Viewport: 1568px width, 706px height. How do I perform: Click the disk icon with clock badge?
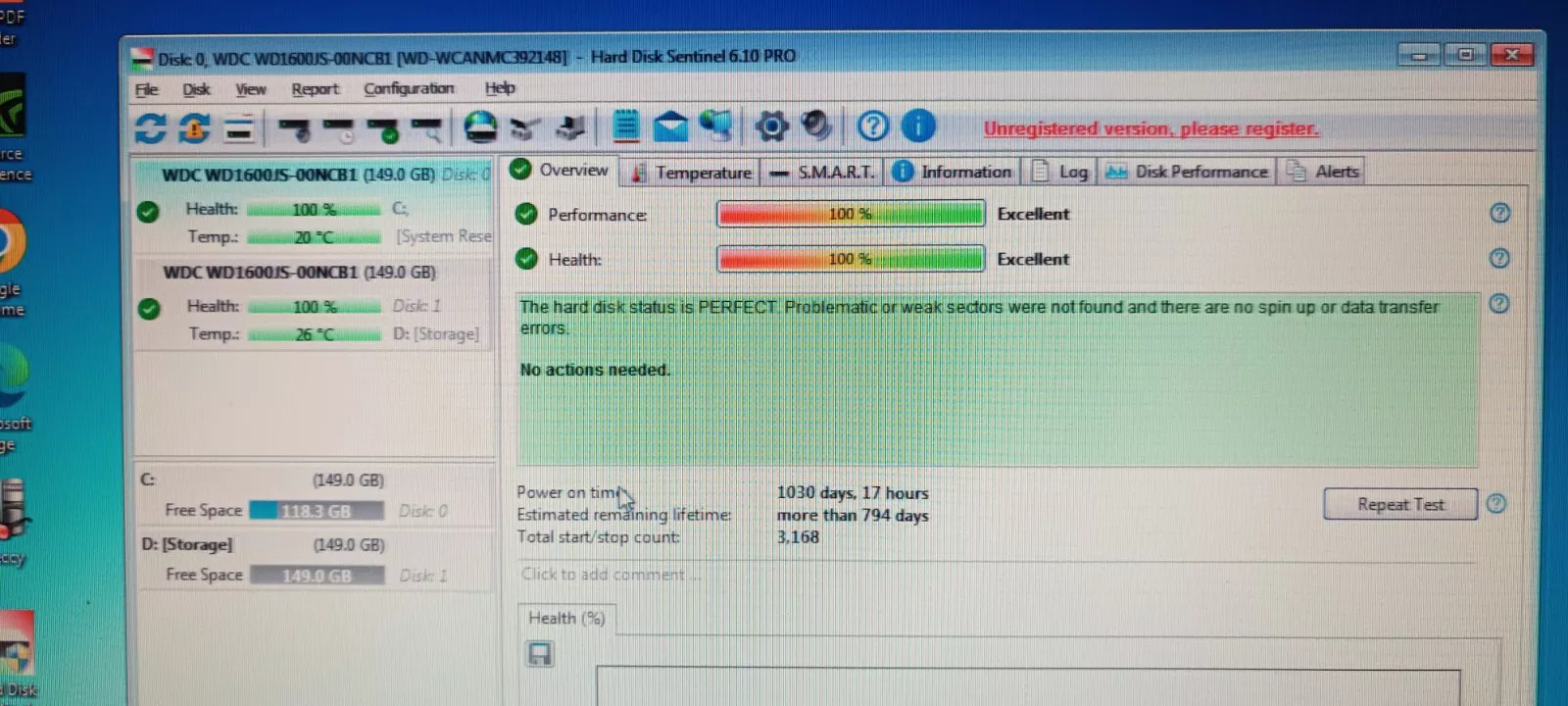point(339,128)
